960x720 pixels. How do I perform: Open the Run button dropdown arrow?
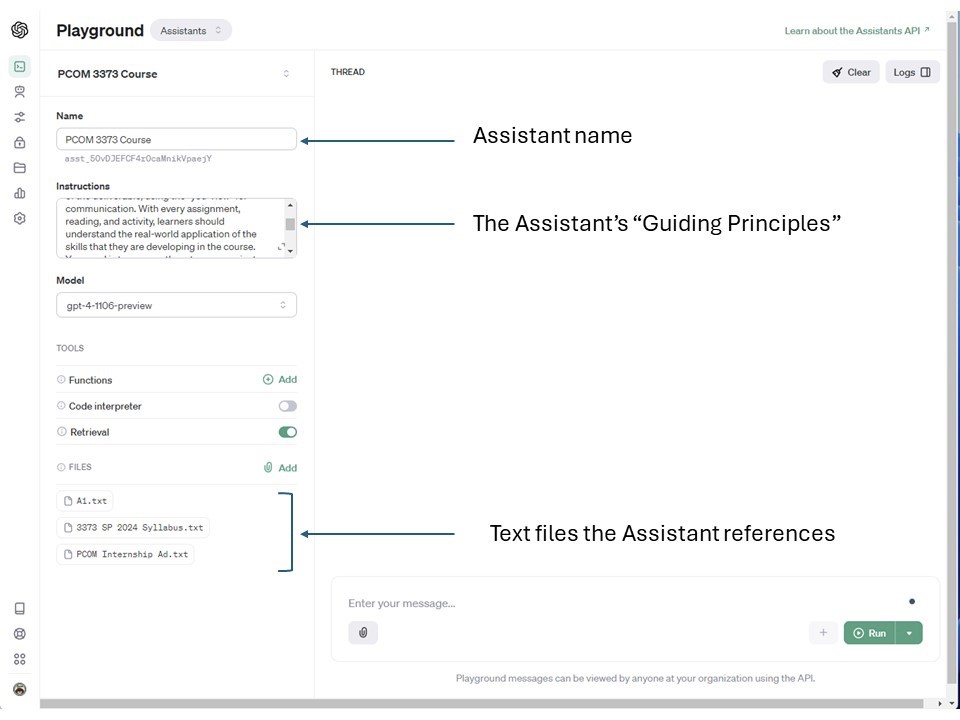tap(910, 633)
